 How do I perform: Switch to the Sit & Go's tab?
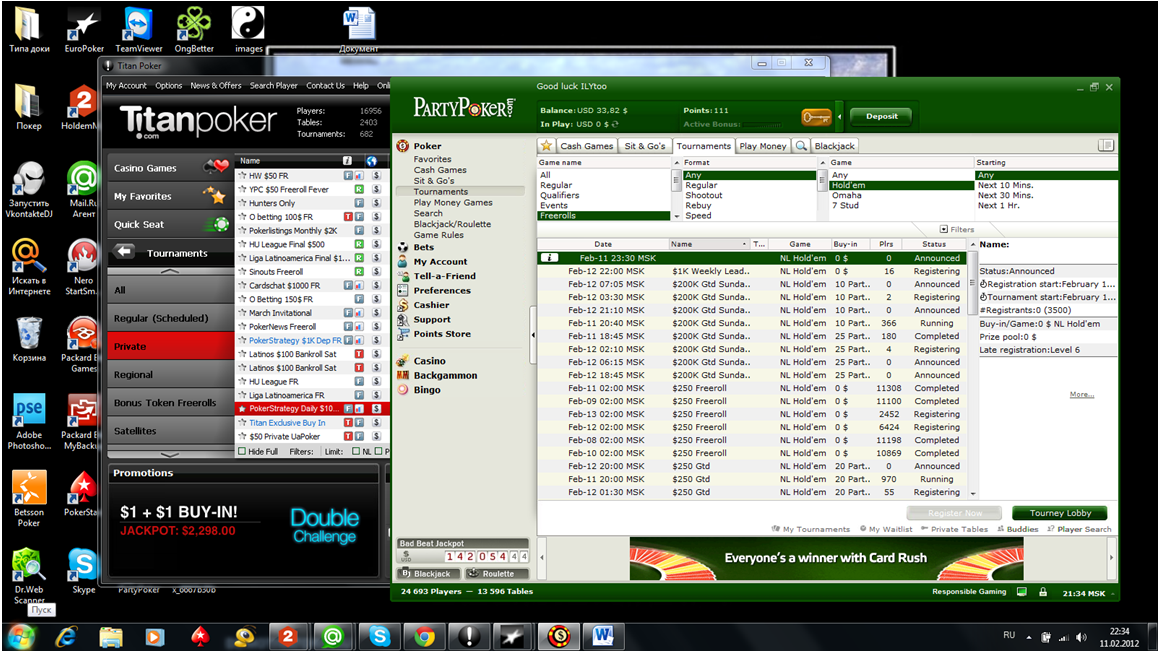[644, 146]
